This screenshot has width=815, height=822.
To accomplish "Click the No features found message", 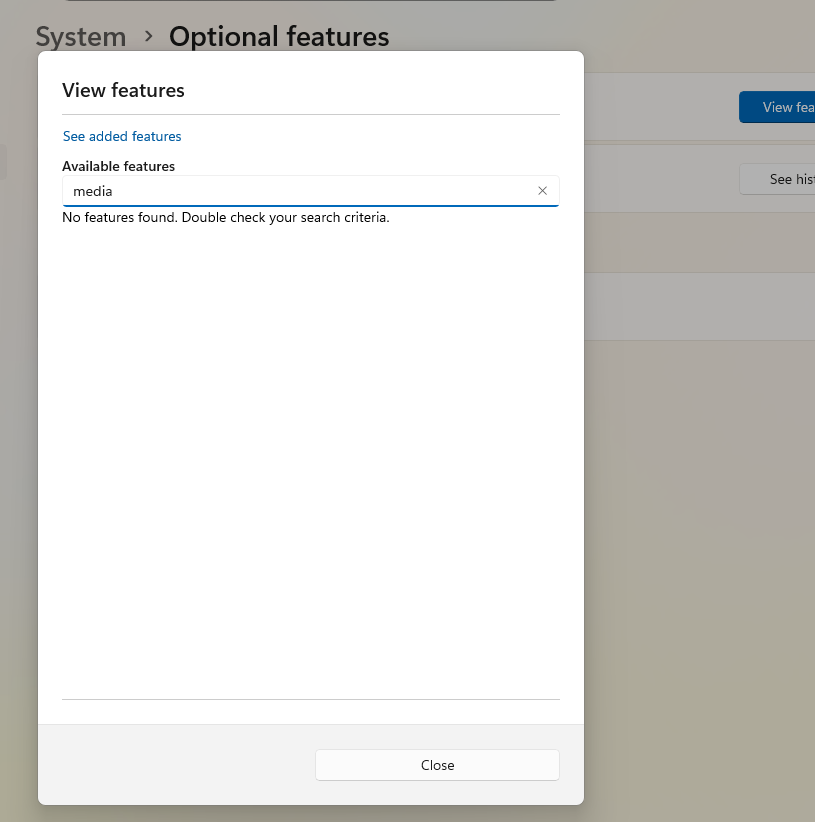I will click(x=225, y=217).
